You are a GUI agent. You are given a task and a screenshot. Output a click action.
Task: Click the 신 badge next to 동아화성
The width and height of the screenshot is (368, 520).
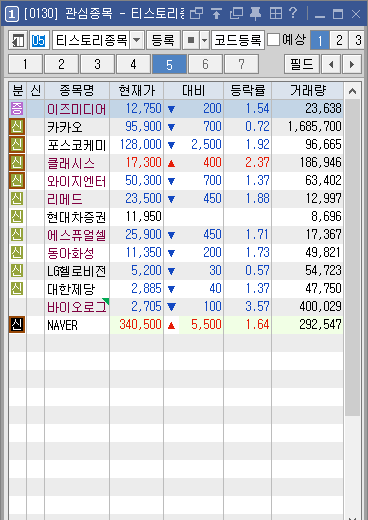[17, 253]
